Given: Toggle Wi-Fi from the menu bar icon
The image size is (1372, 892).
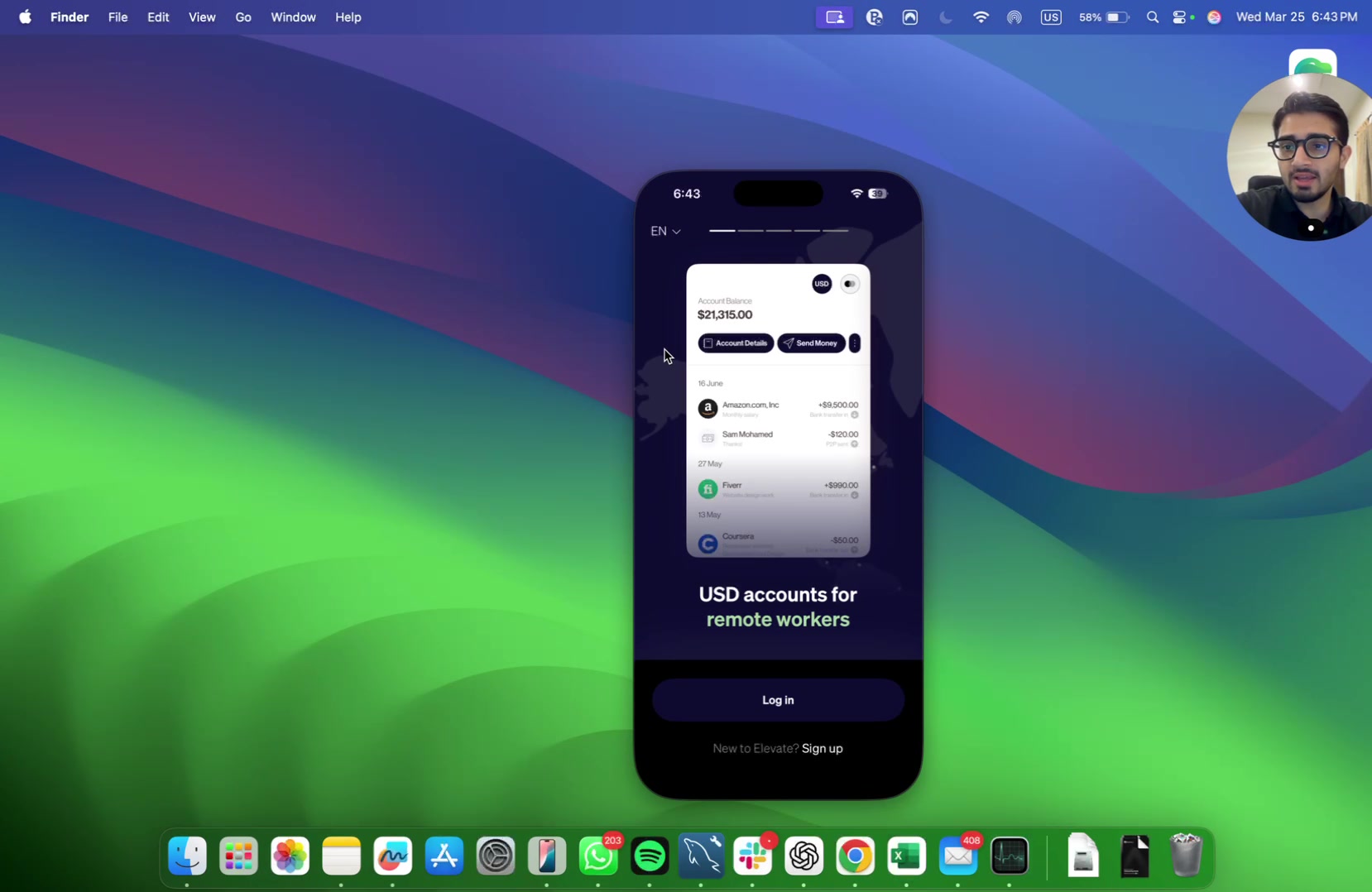Looking at the screenshot, I should [981, 17].
